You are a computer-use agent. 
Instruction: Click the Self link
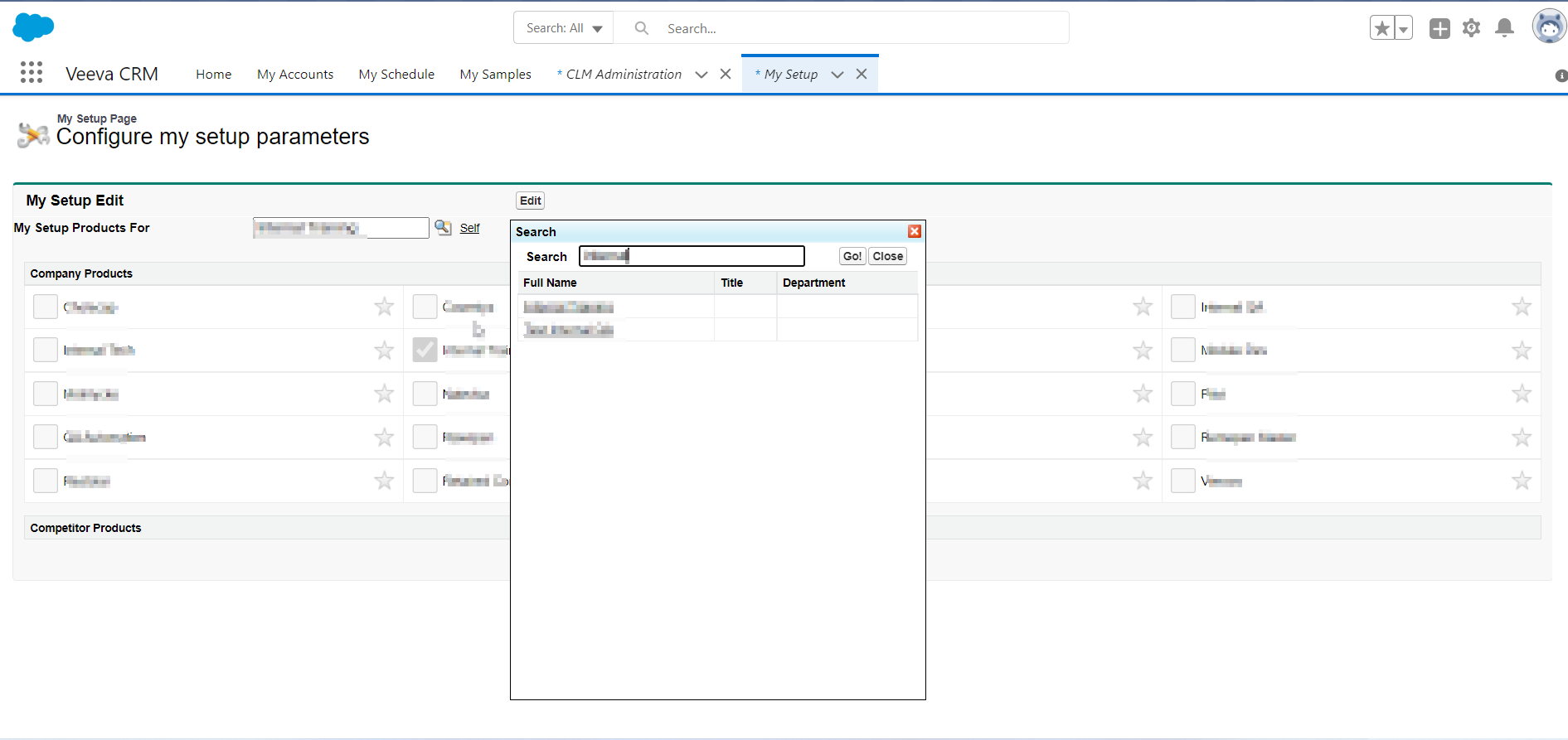[x=469, y=228]
